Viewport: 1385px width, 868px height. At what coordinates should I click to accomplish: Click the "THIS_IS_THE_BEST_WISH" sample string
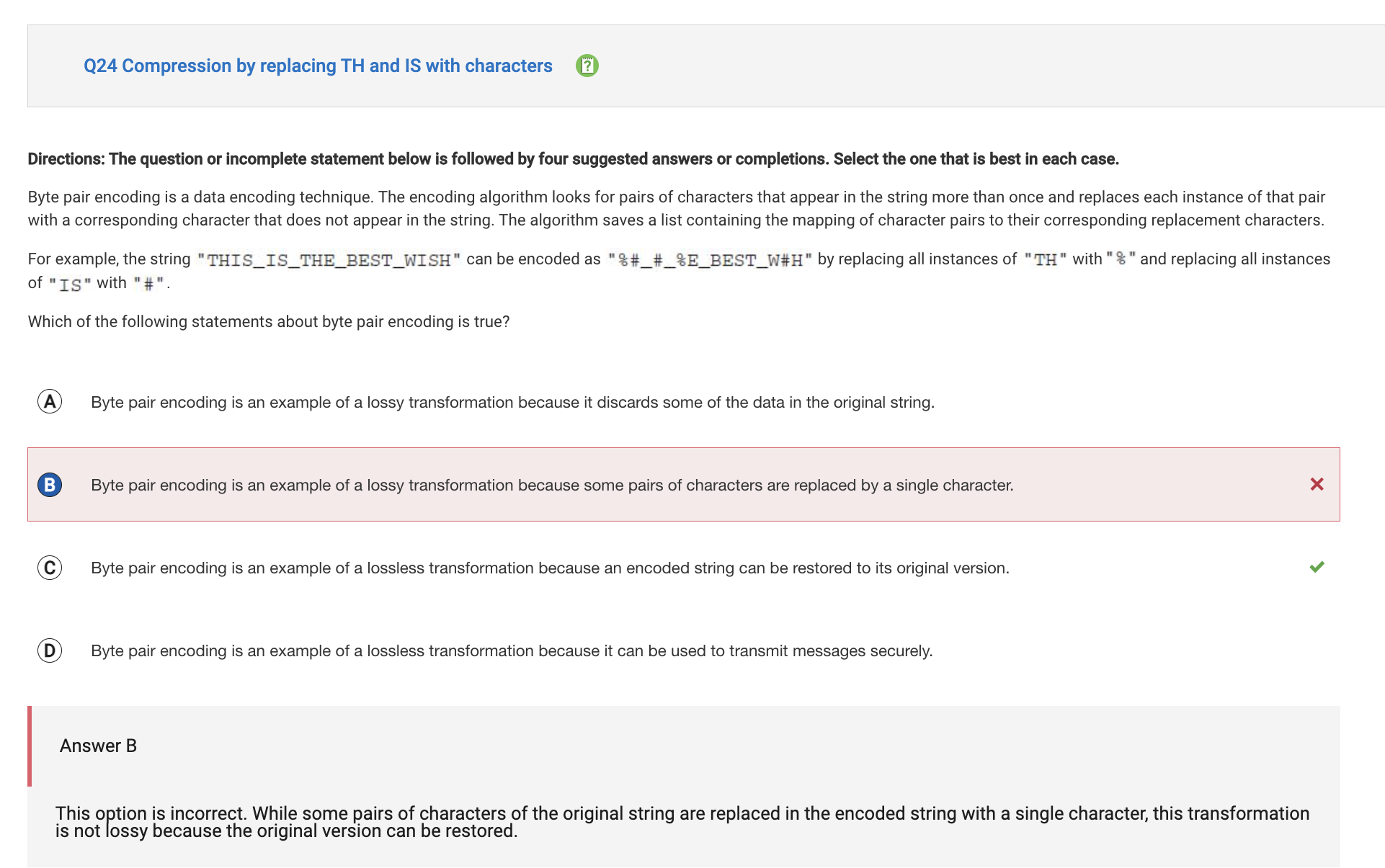329,260
